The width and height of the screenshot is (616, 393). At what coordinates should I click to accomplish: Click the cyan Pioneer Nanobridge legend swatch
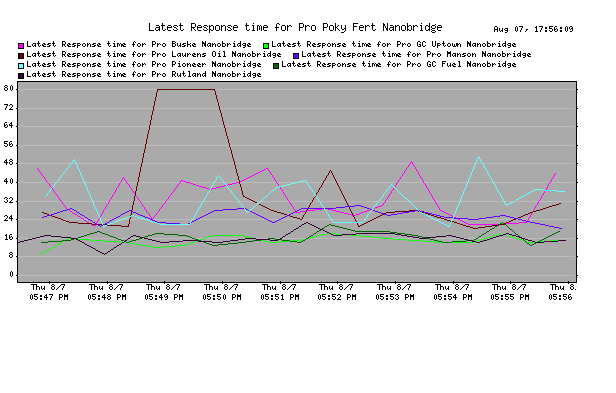click(21, 66)
